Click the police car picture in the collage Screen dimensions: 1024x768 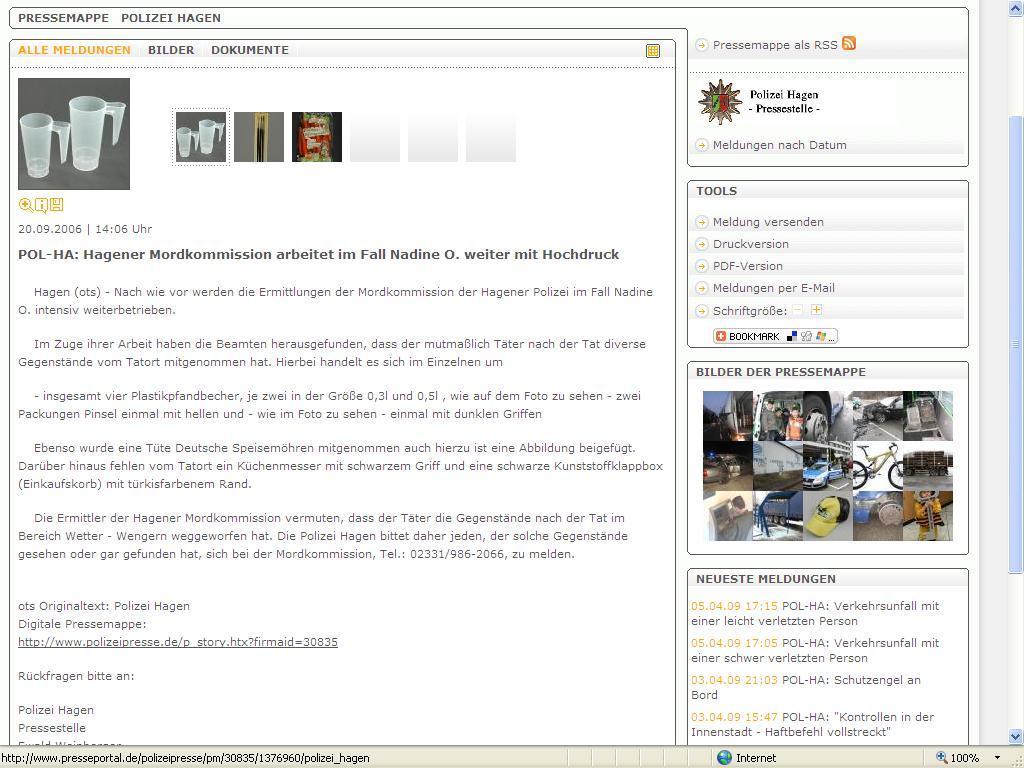[x=827, y=466]
